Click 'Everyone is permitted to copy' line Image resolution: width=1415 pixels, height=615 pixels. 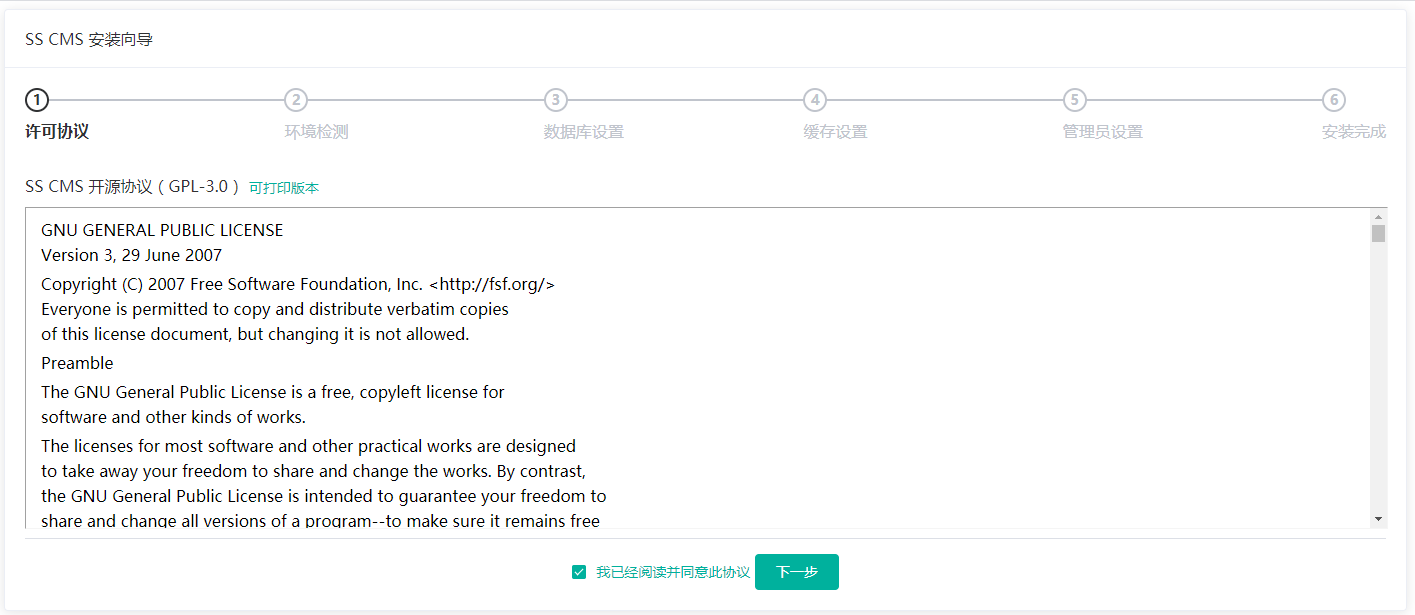tap(275, 309)
